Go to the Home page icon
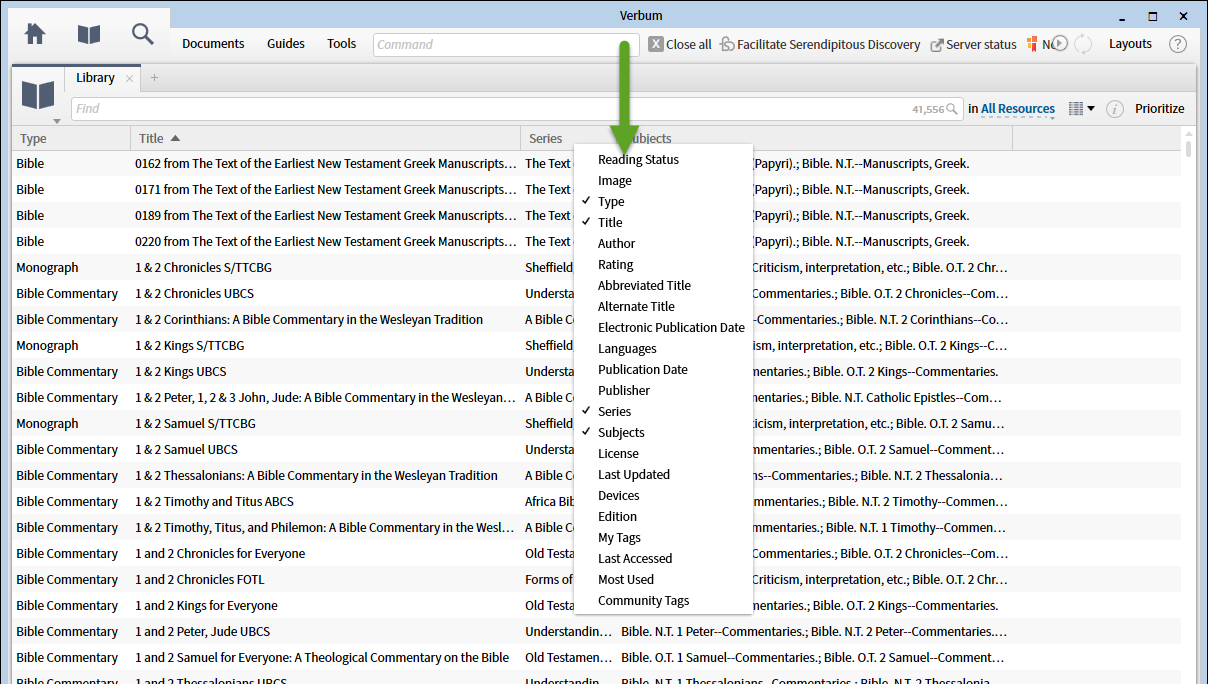Screen dimensions: 1208x684 (x=35, y=34)
